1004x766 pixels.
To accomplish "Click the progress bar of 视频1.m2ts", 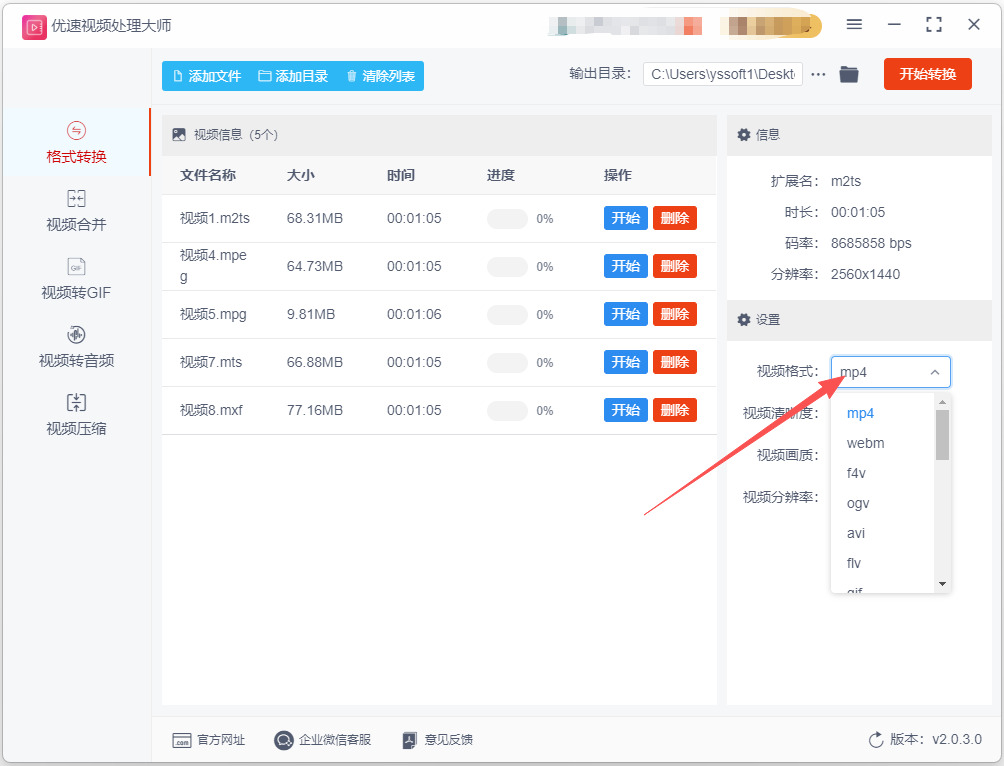I will [507, 218].
